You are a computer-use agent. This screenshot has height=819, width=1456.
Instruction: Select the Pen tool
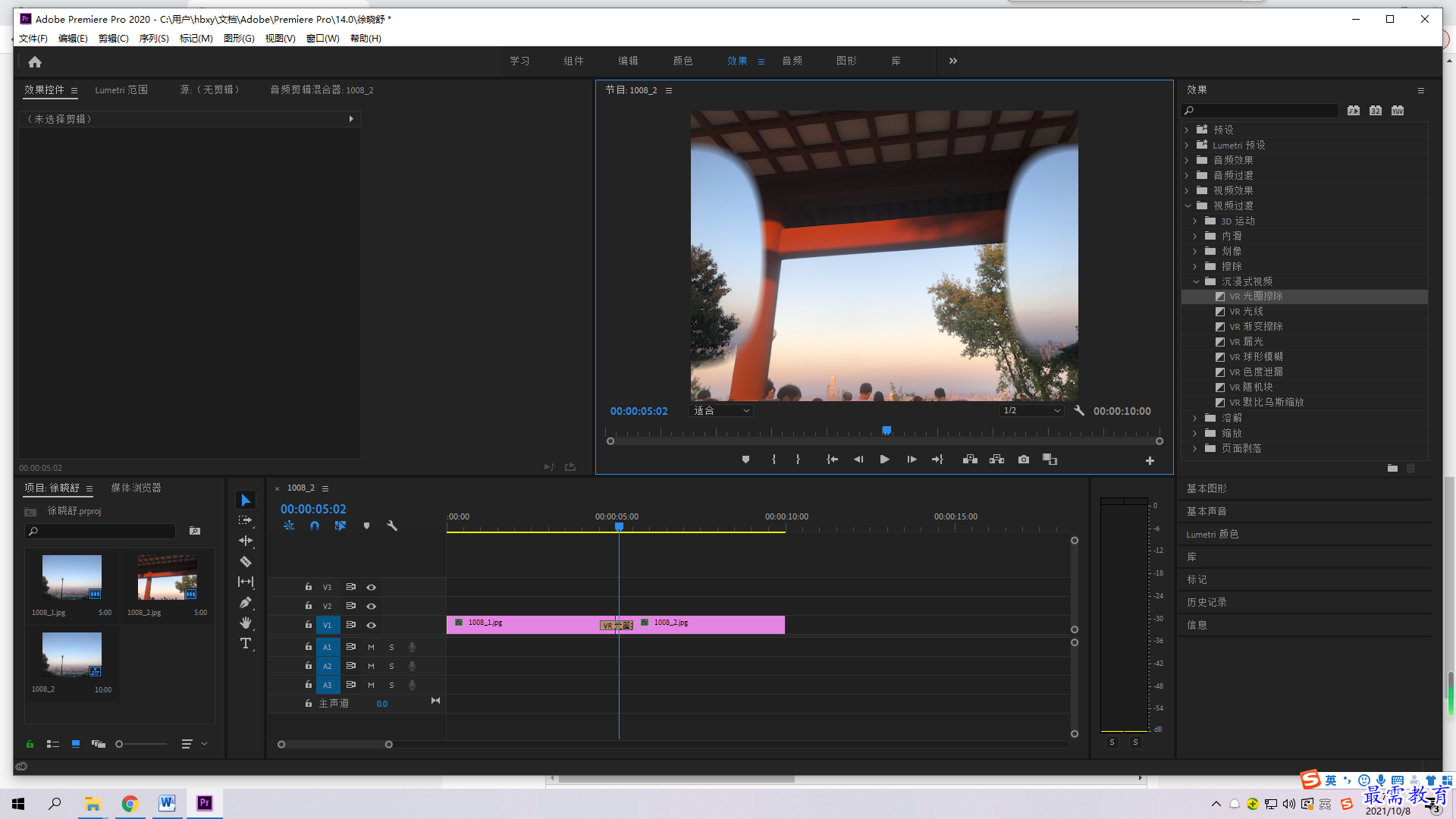(x=246, y=603)
